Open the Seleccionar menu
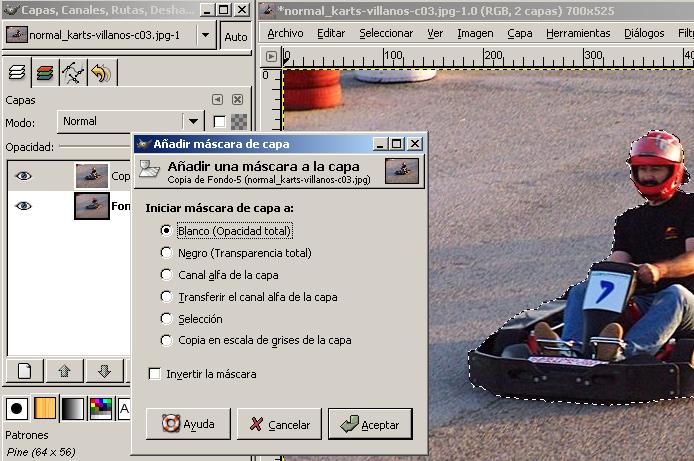694x461 pixels. click(x=386, y=33)
